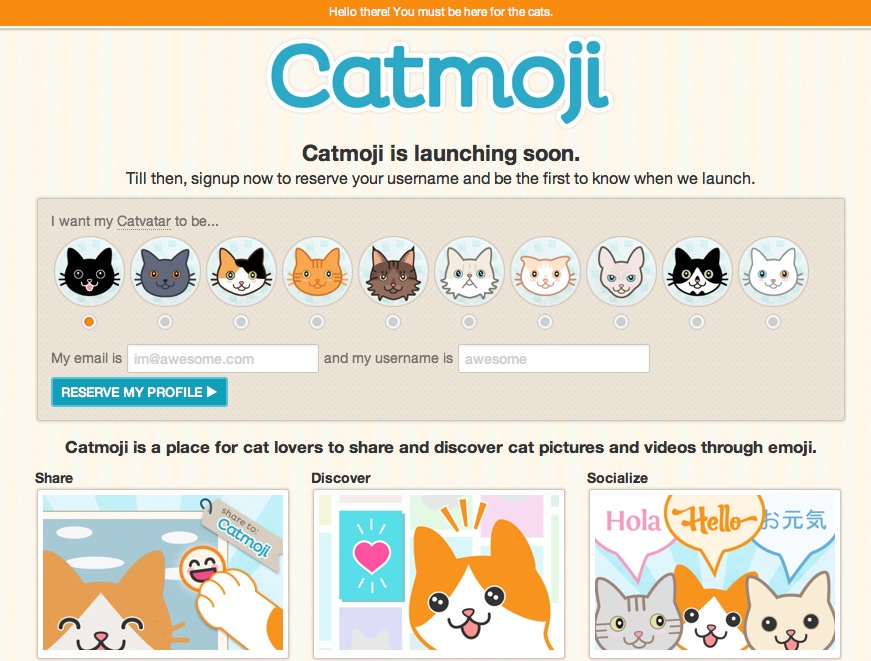
Task: Click the orange tabby cat avatar
Action: pyautogui.click(x=317, y=271)
